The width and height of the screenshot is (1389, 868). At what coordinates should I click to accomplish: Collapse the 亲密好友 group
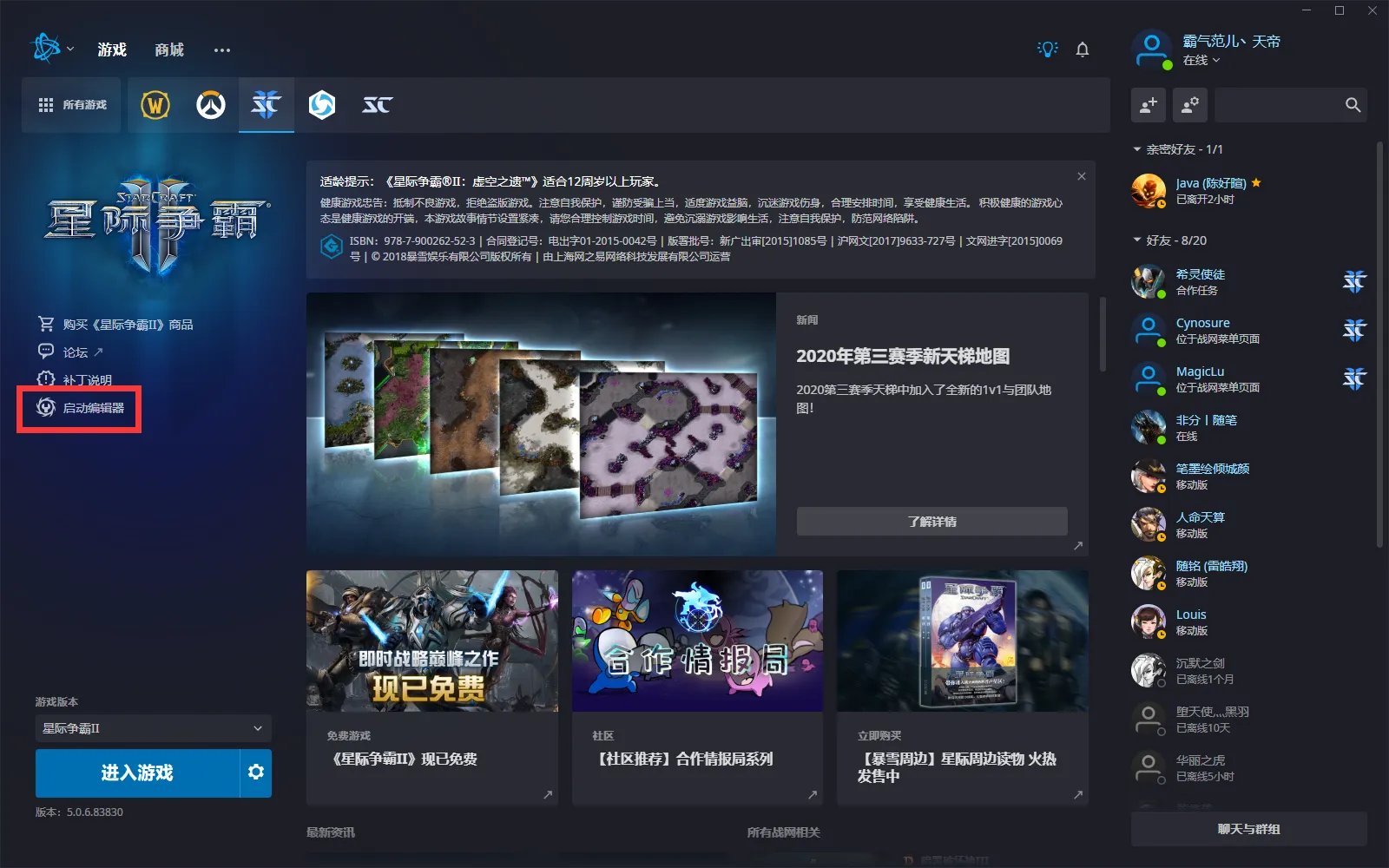click(x=1178, y=149)
